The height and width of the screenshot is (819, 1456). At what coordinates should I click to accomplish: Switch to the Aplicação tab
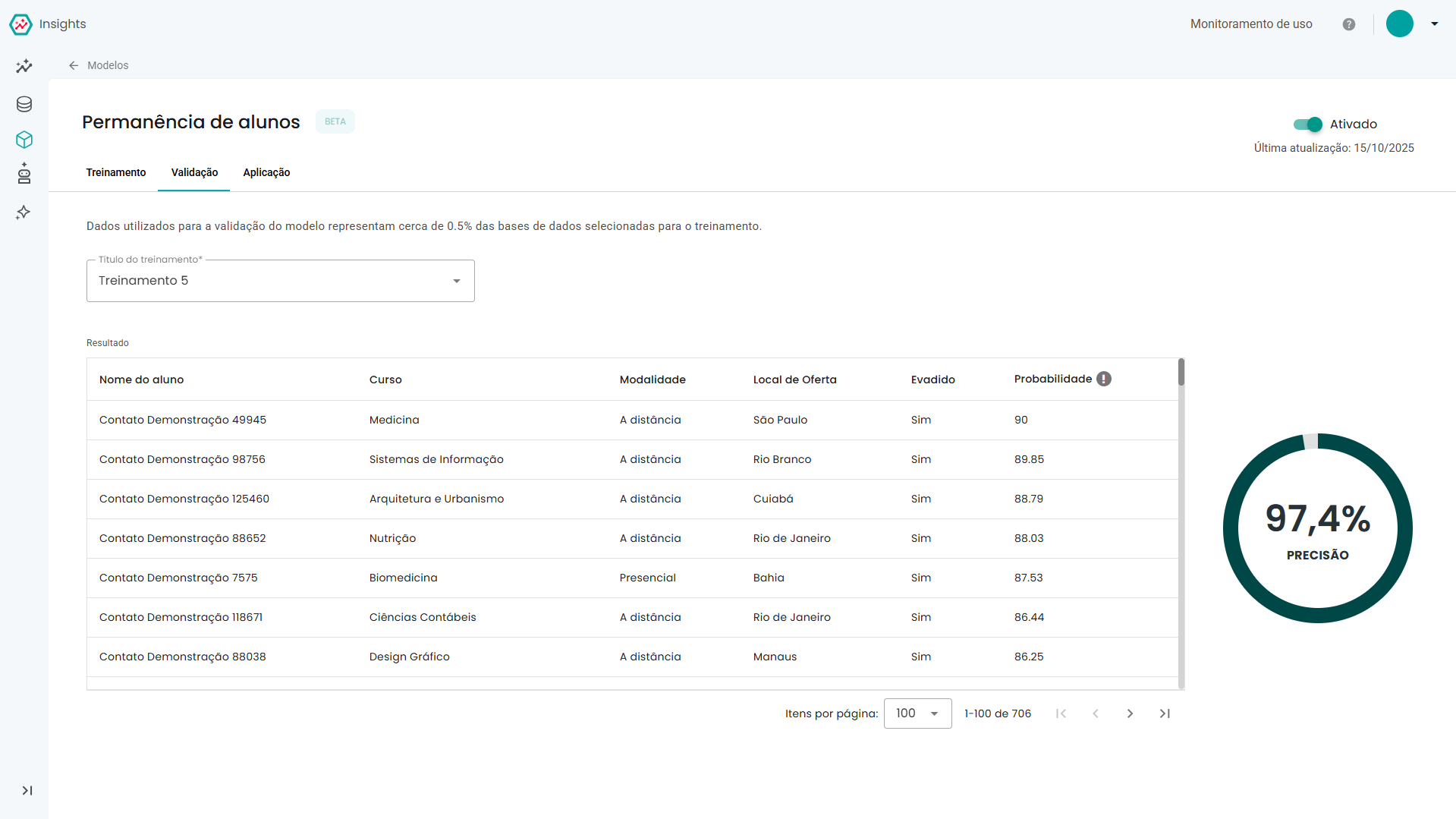coord(266,173)
